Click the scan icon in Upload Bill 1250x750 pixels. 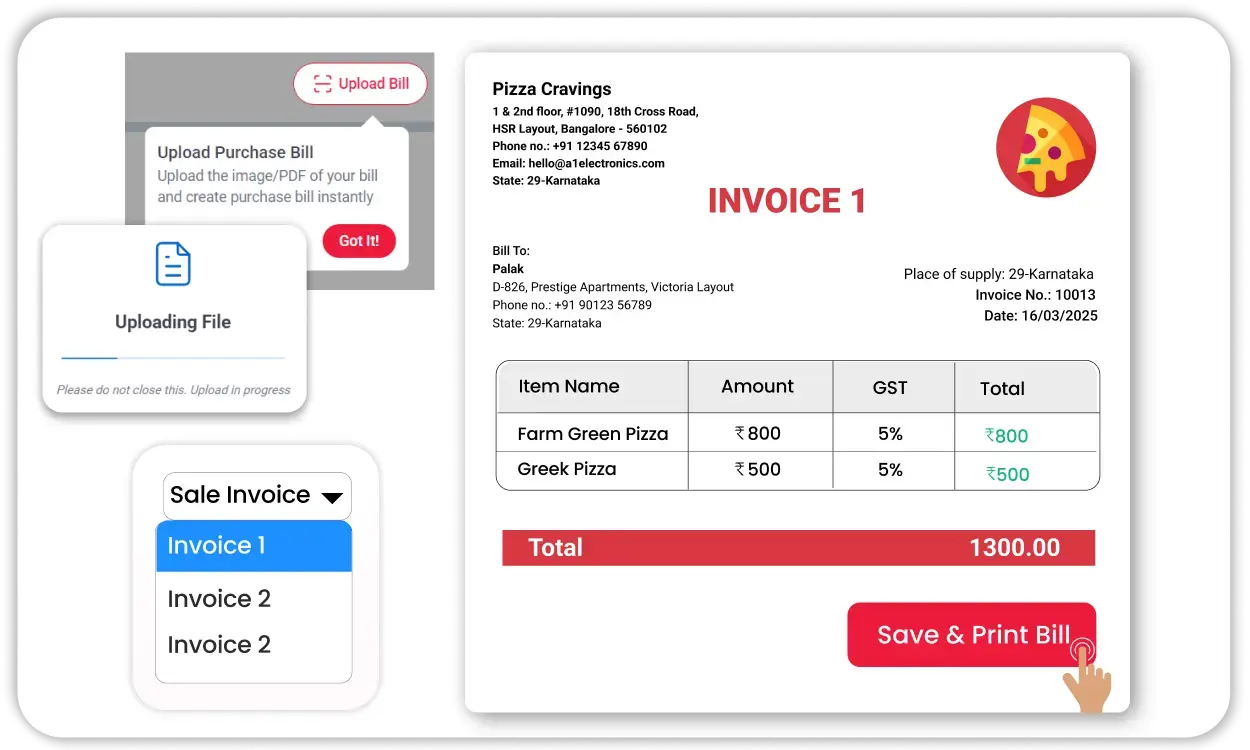click(321, 84)
